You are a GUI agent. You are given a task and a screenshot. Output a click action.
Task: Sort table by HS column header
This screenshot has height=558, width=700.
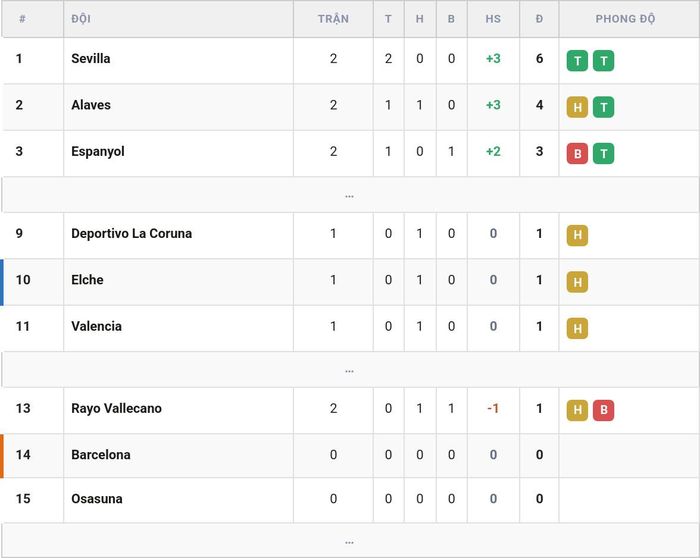[493, 19]
